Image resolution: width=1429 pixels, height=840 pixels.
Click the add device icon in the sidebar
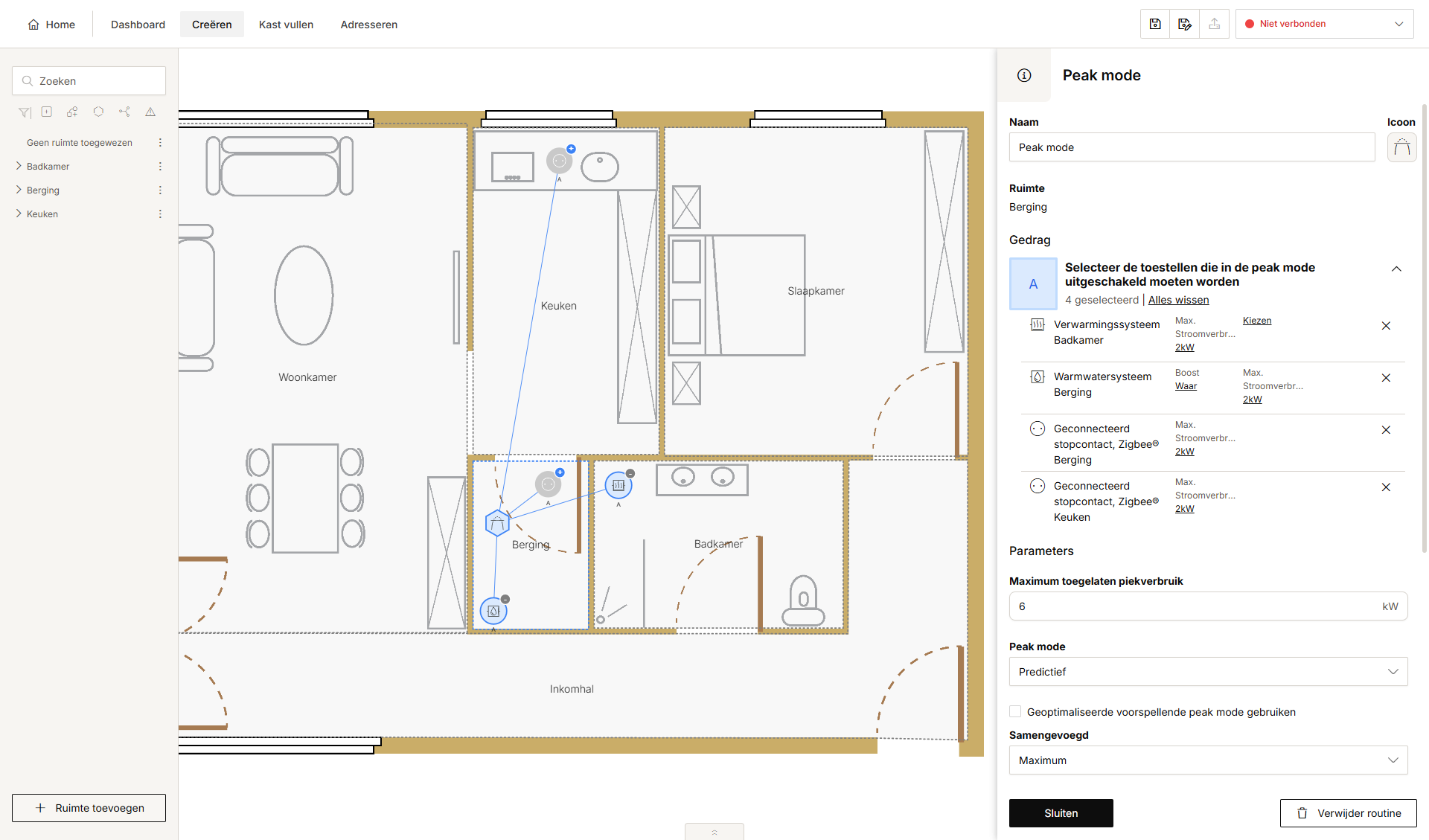tap(47, 112)
